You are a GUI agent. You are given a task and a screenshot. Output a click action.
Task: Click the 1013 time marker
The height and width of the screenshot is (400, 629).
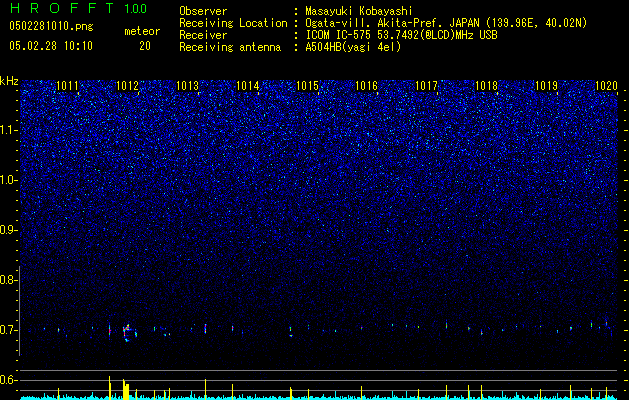187,86
